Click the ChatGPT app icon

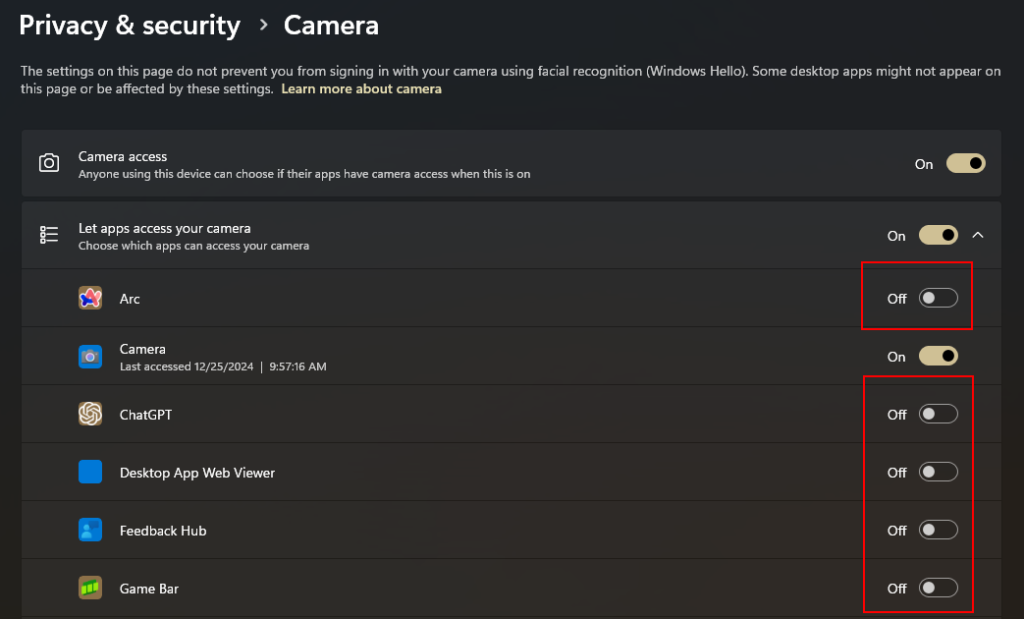pos(90,414)
